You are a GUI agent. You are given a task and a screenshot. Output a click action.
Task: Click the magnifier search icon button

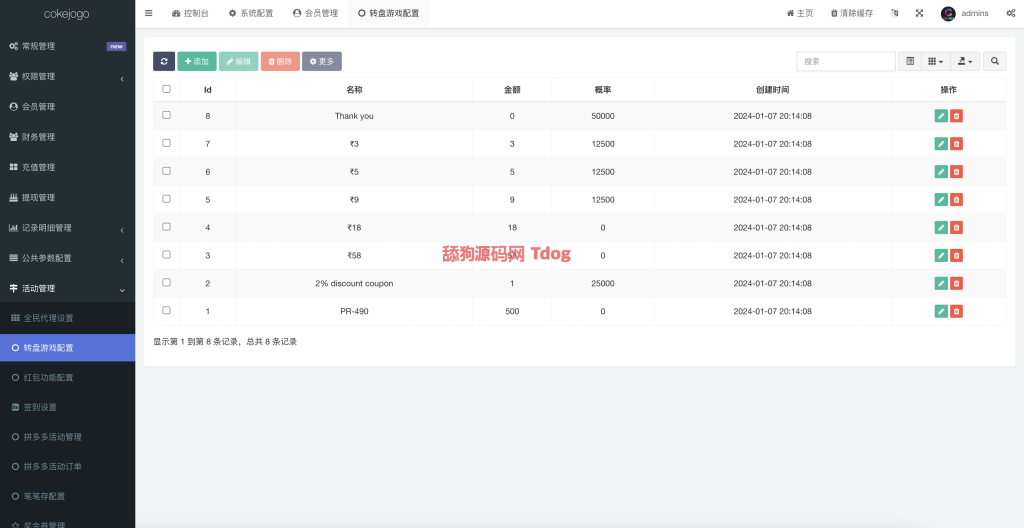(994, 62)
